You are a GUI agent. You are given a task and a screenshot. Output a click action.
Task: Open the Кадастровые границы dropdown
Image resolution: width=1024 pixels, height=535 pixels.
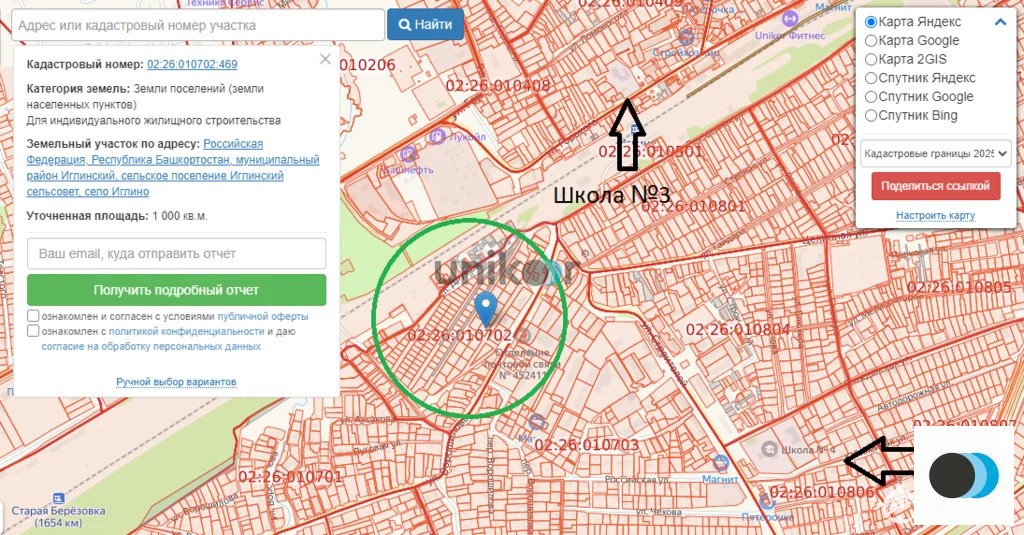(935, 154)
